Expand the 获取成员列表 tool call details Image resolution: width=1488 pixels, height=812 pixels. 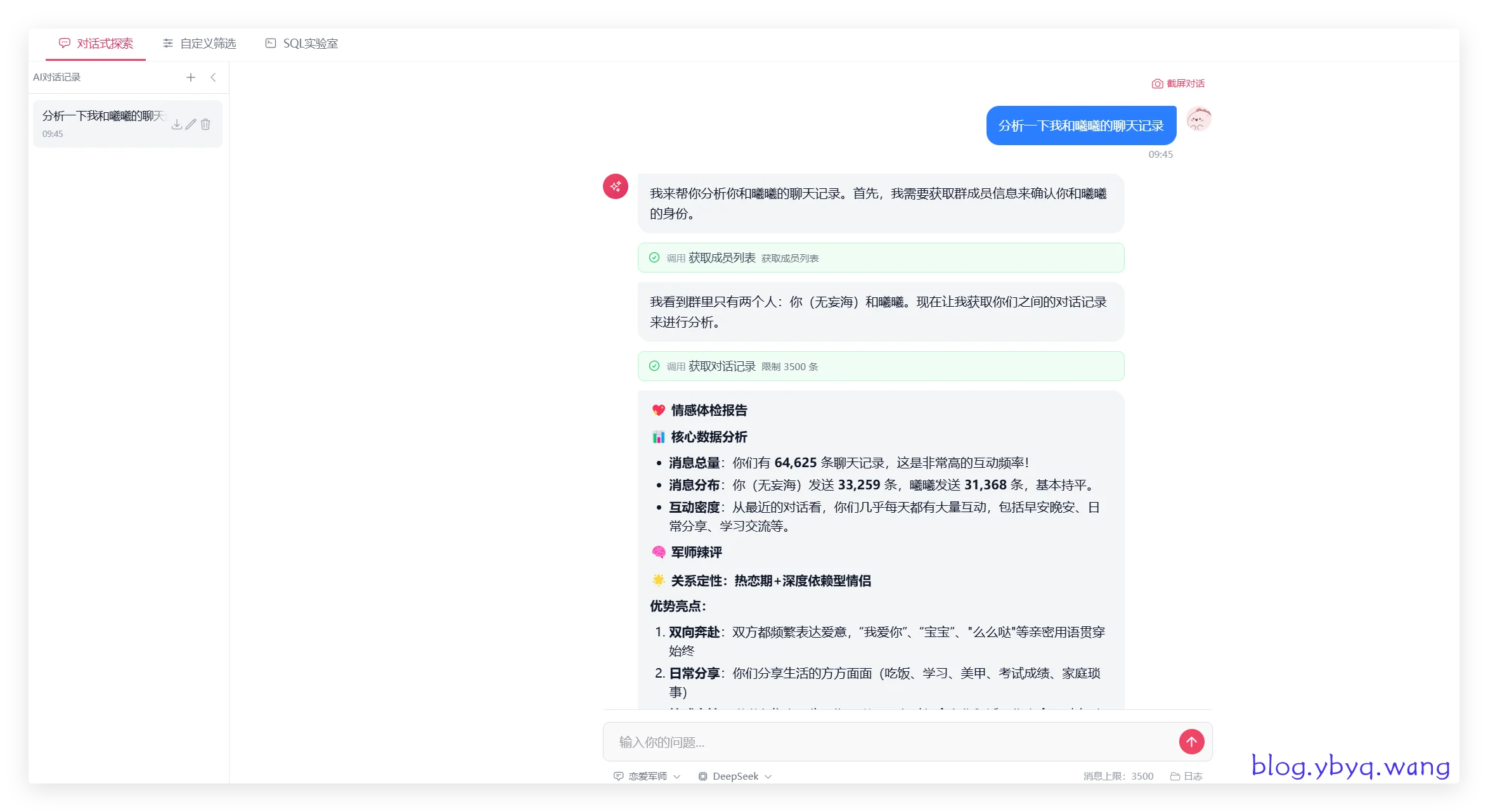(880, 257)
